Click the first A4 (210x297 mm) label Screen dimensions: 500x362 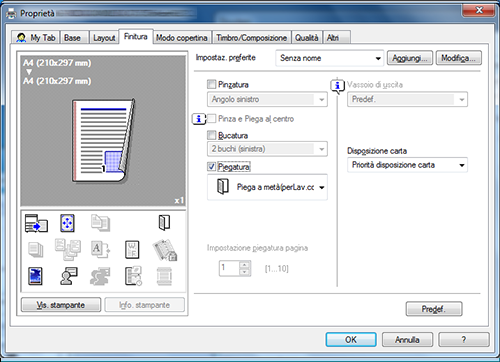(x=57, y=63)
